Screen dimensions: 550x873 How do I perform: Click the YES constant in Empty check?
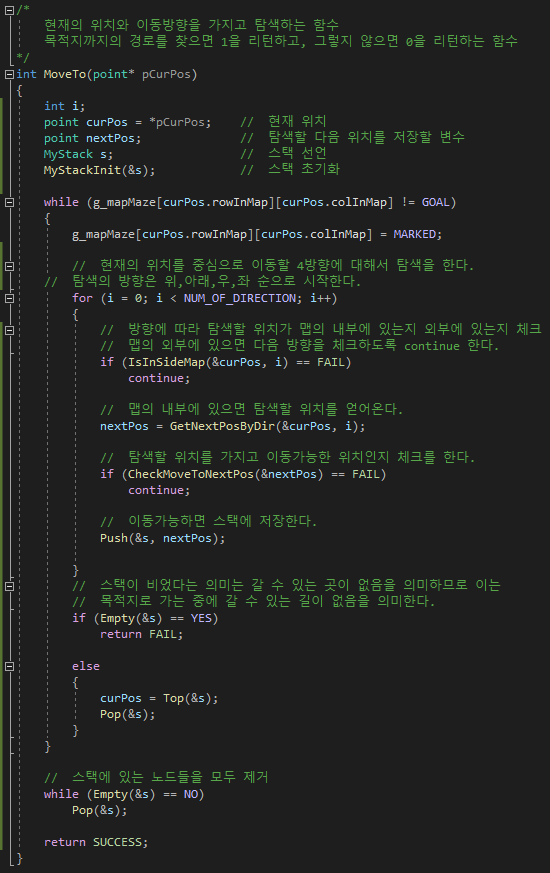coord(201,618)
